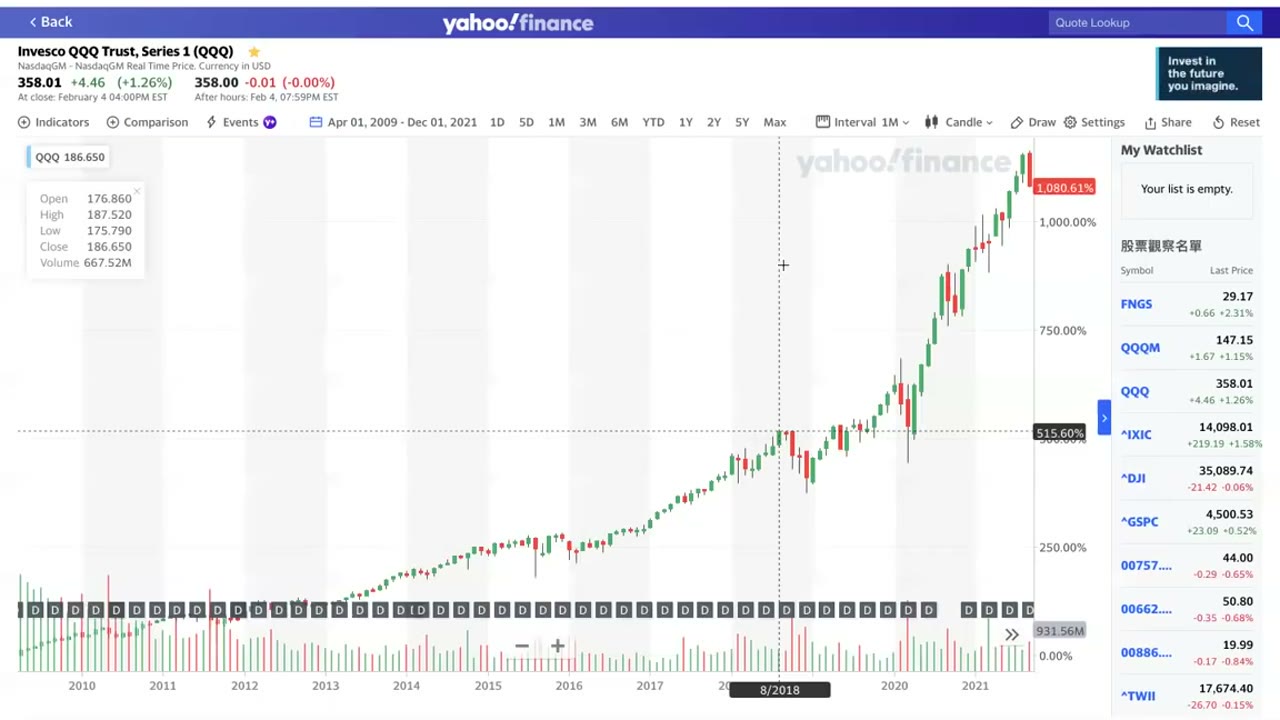Open the QQQM watchlist symbol
This screenshot has height=720, width=1280.
click(1140, 348)
